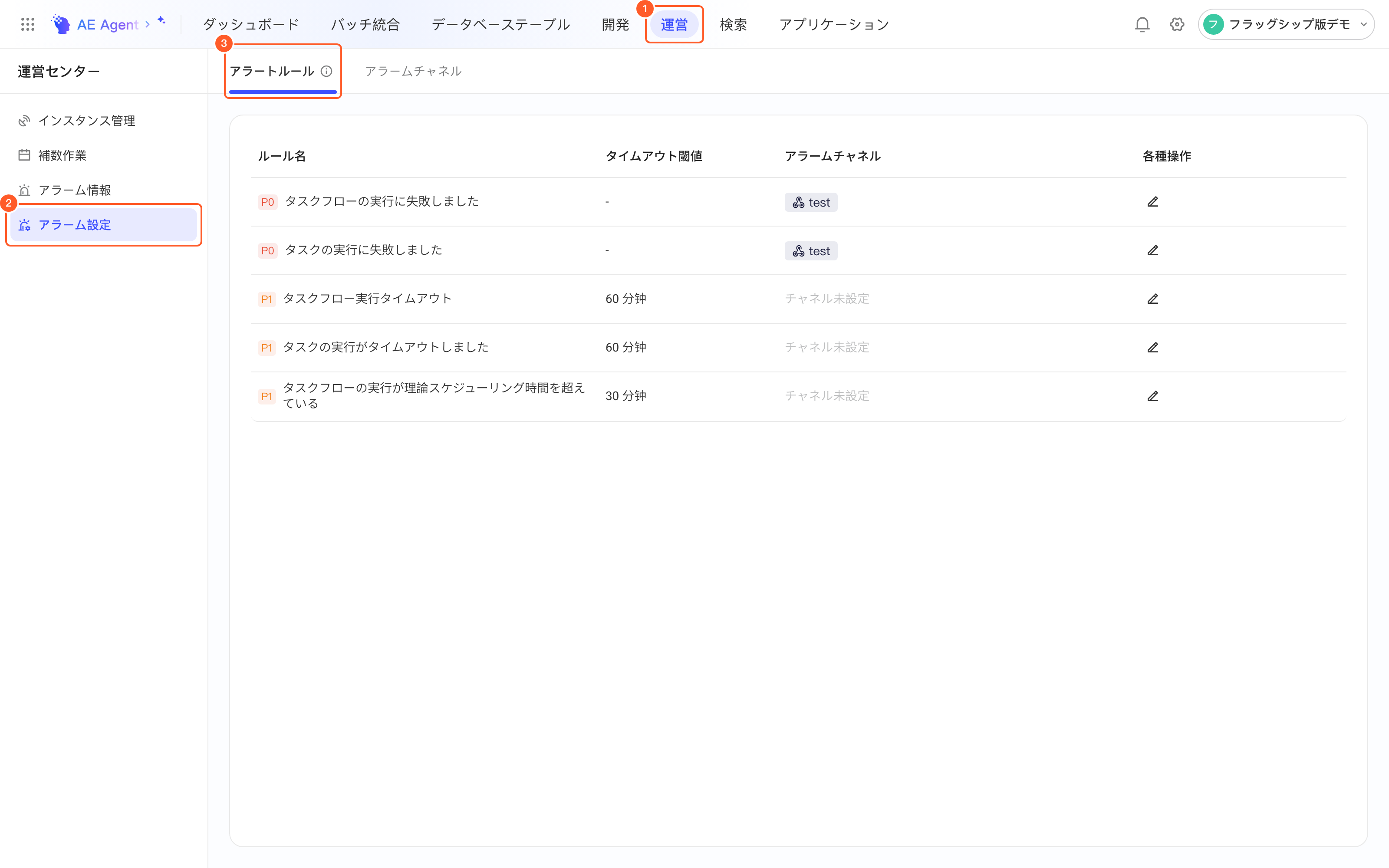1389x868 pixels.
Task: Click the info icon beside アラートルール
Action: (326, 71)
